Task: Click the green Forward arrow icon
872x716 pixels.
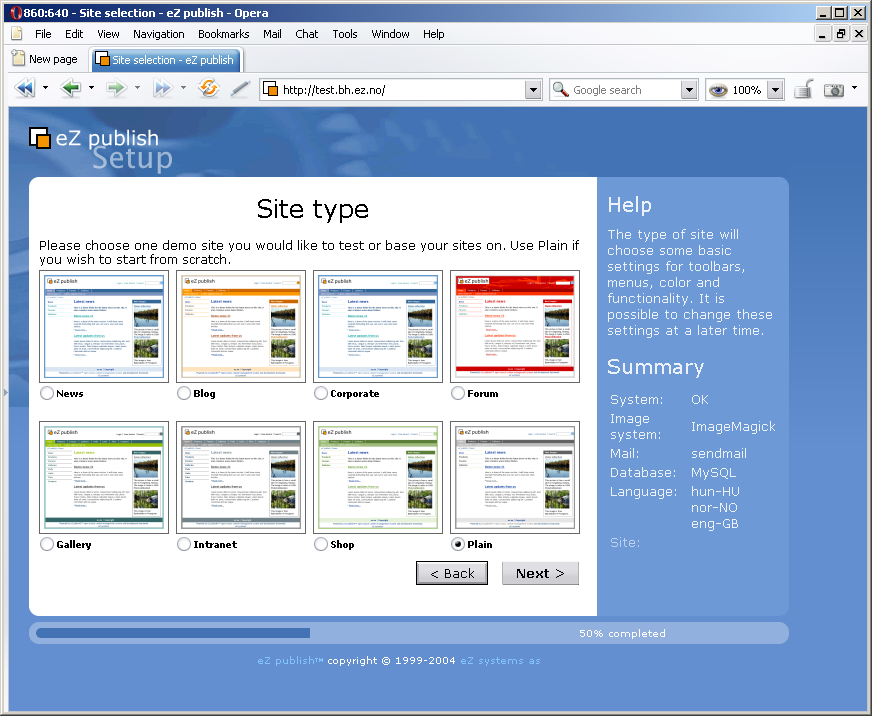Action: tap(117, 88)
